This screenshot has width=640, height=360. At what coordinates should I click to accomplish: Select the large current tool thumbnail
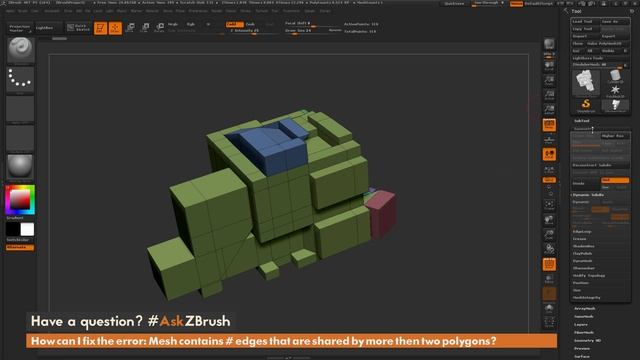pos(586,82)
